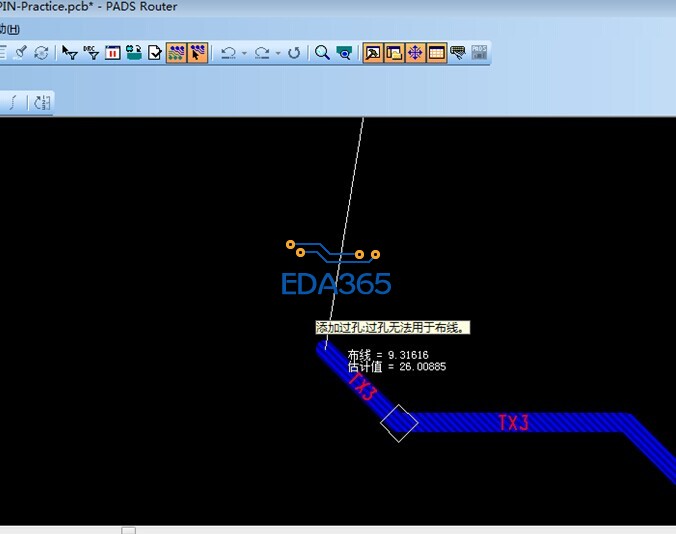Open the DRC Filter toolbar icon
This screenshot has height=534, width=676.
91,53
